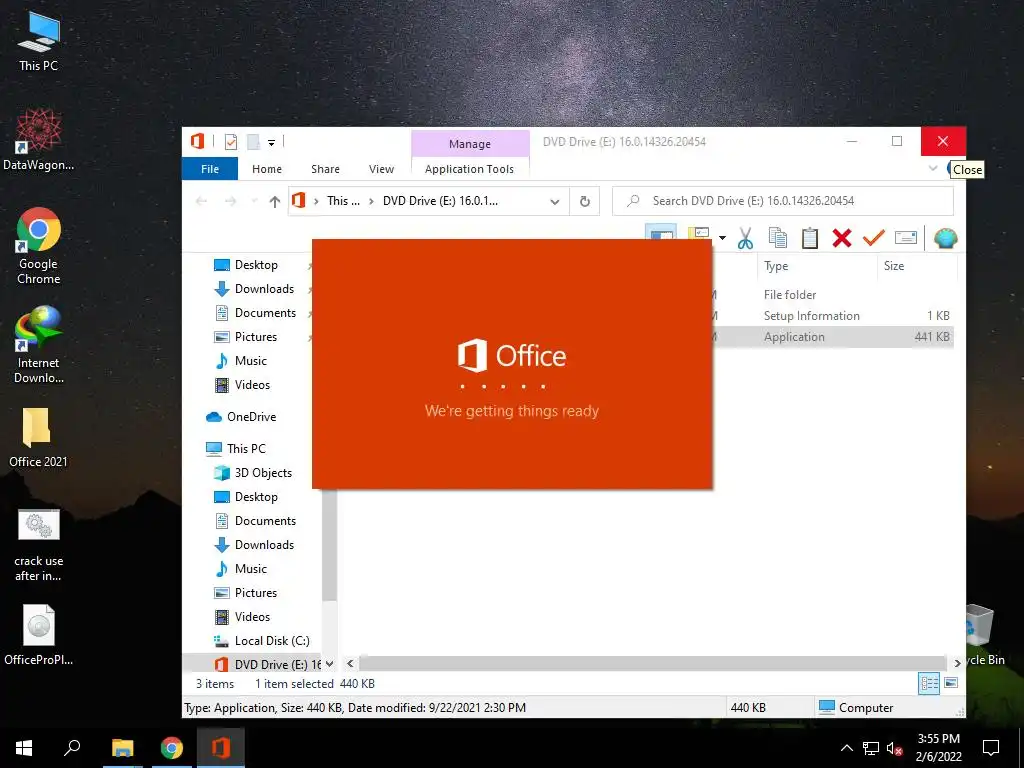
Task: Click the horizontal scrollbar left arrow
Action: coord(350,664)
